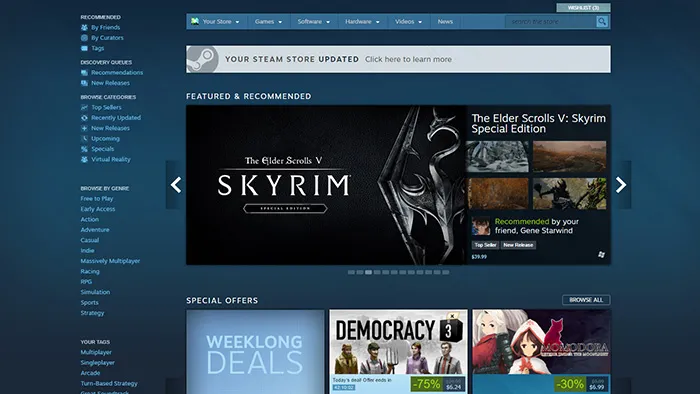
Task: Click the Top Sellers chart icon
Action: pyautogui.click(x=84, y=107)
